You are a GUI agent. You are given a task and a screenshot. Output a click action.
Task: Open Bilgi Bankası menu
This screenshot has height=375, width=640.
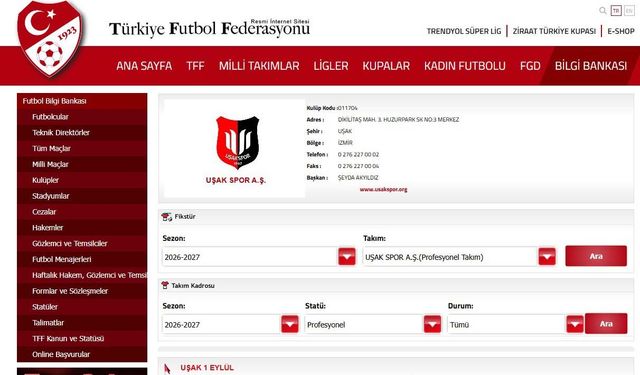point(591,66)
